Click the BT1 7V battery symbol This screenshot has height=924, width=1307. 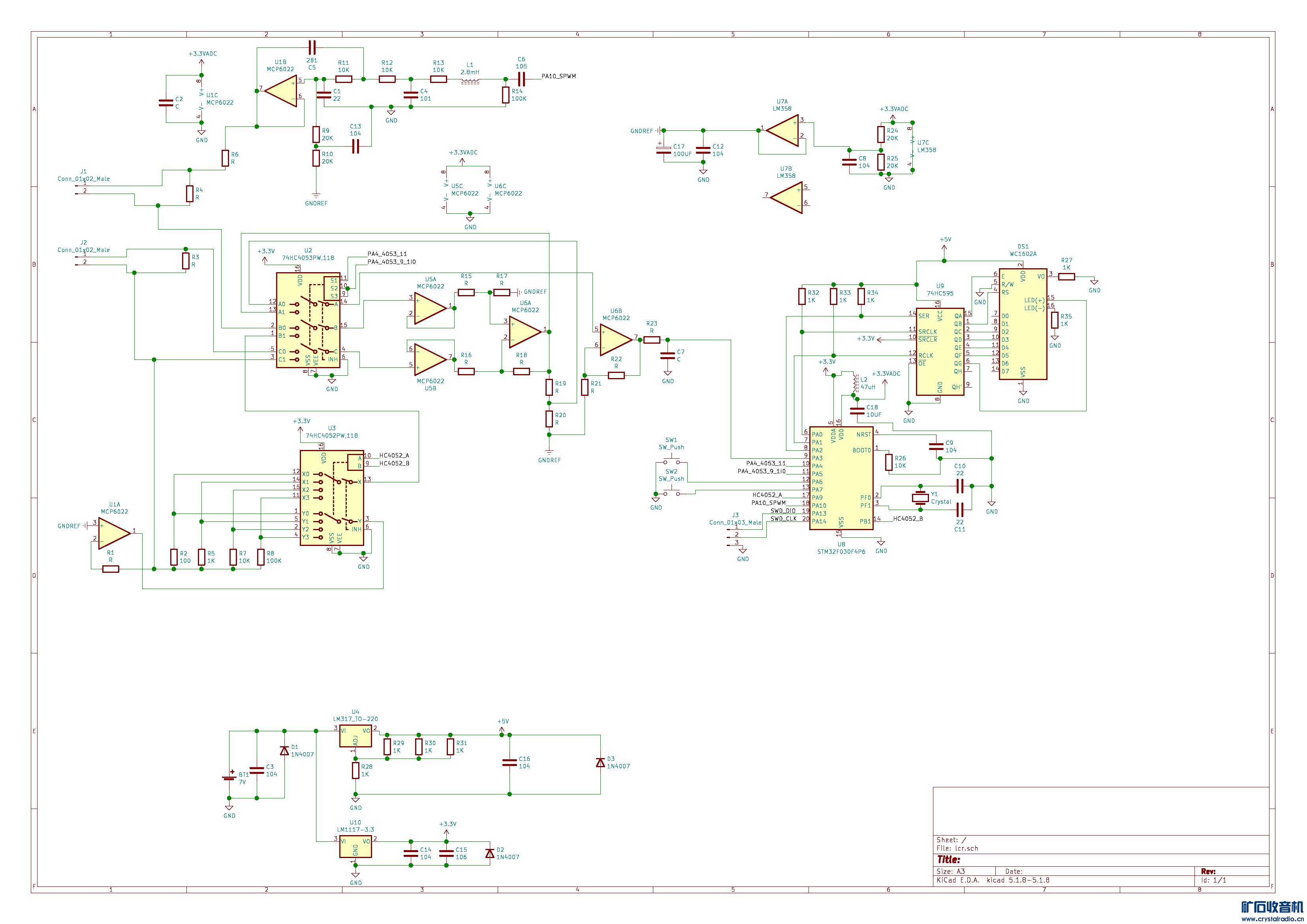229,778
